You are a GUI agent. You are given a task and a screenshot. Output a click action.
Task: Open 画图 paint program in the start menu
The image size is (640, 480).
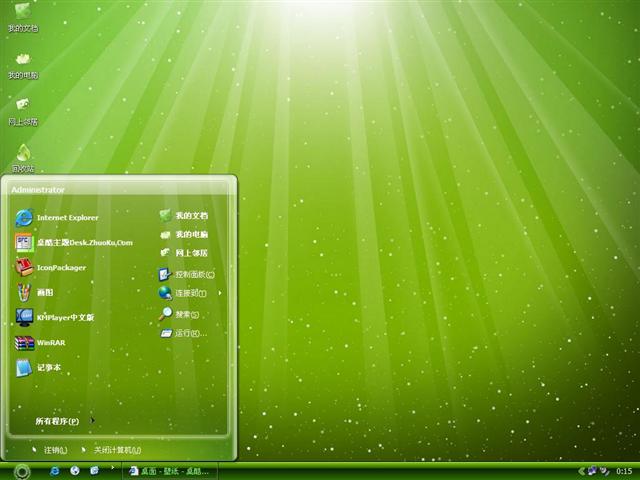click(34, 292)
